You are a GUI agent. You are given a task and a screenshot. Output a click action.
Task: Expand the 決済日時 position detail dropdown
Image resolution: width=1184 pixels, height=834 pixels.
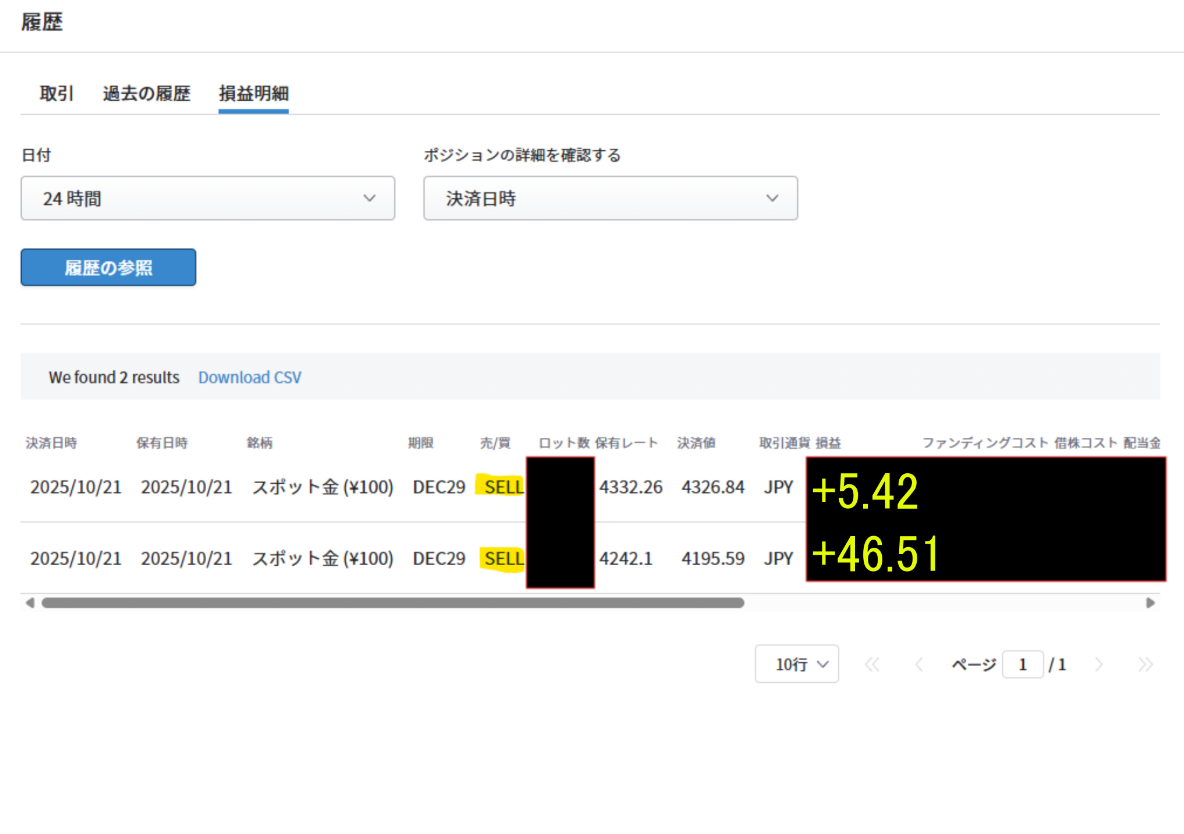coord(610,198)
